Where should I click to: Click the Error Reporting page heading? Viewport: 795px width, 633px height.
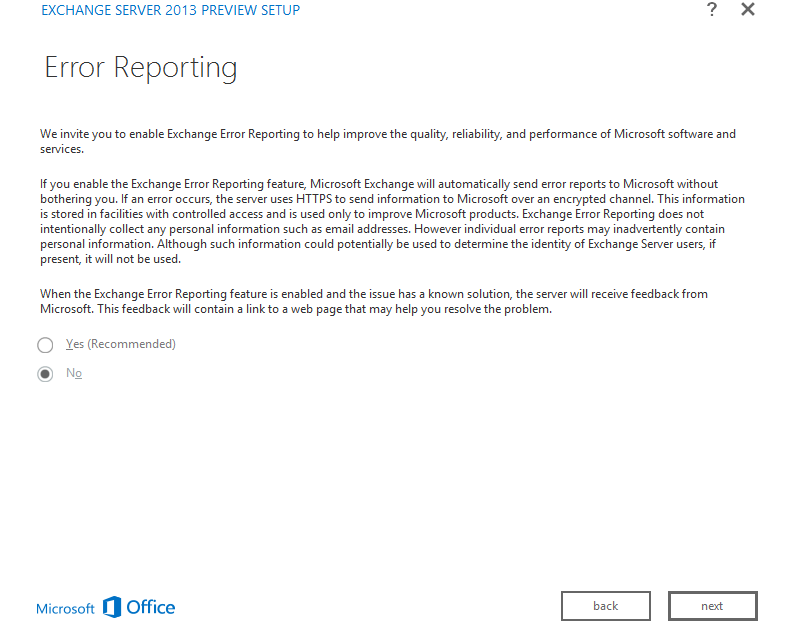[141, 68]
